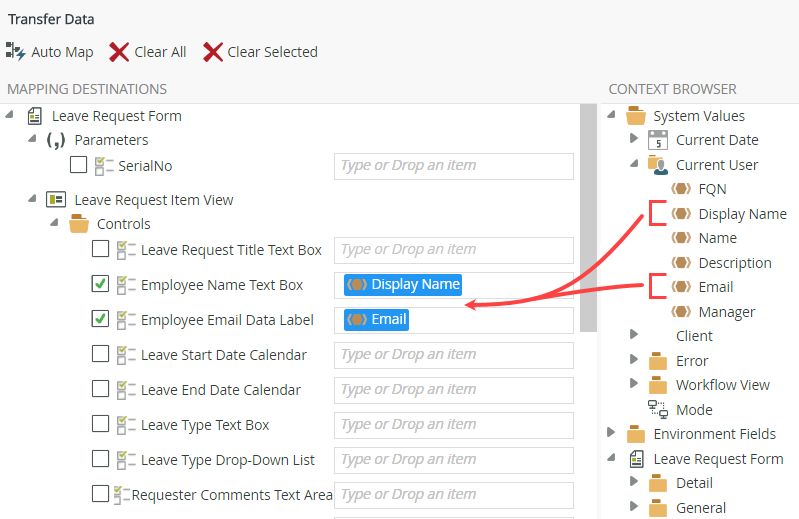
Task: Check the Leave Start Date Calendar checkbox
Action: (100, 353)
